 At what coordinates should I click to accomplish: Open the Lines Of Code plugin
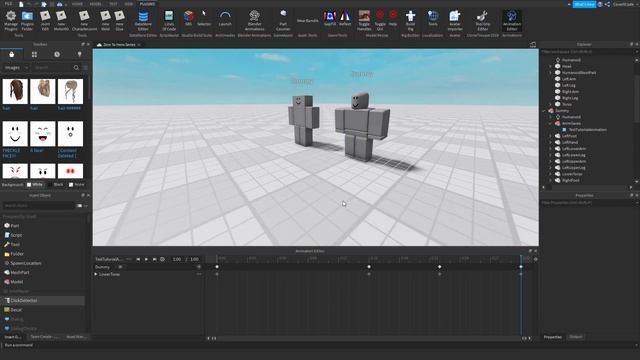pyautogui.click(x=169, y=20)
